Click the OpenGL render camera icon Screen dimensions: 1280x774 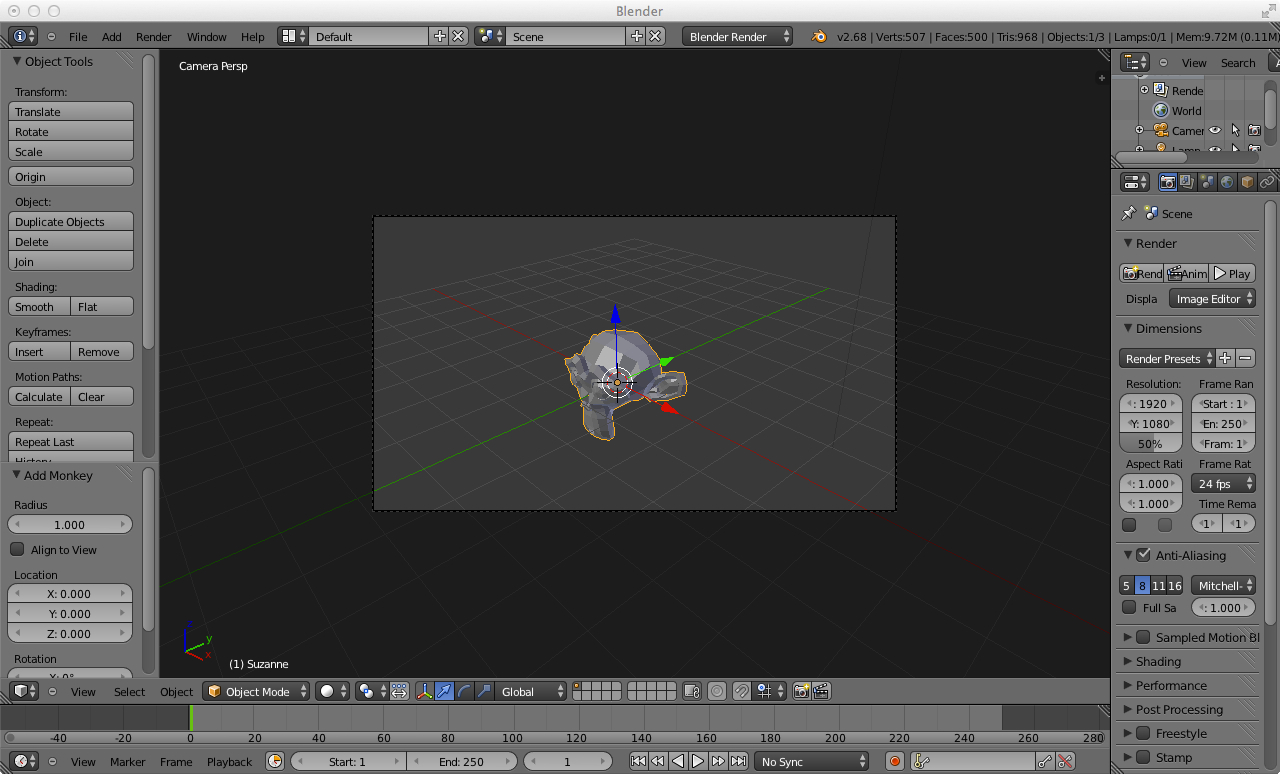coord(801,691)
